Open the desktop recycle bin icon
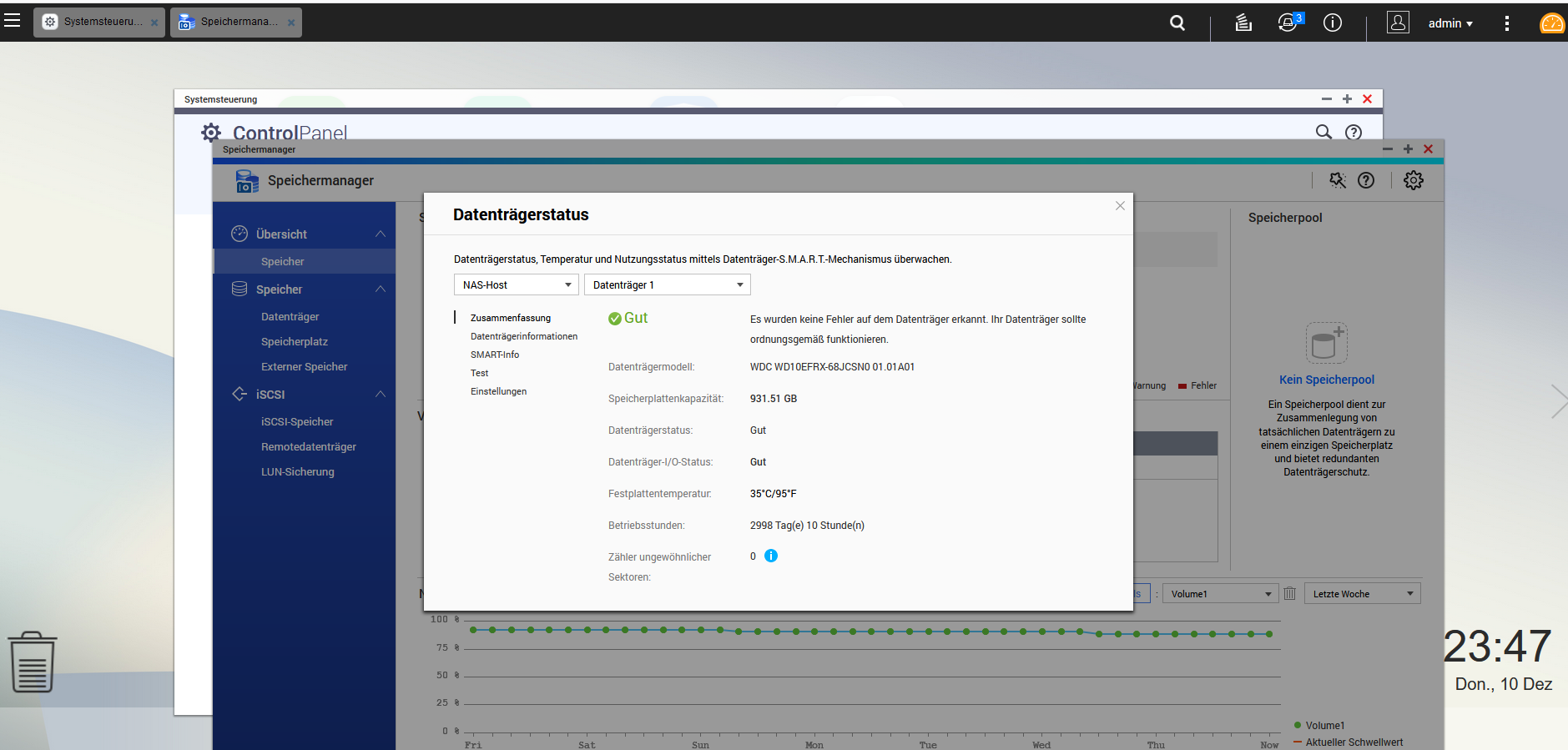This screenshot has height=750, width=1568. [33, 662]
